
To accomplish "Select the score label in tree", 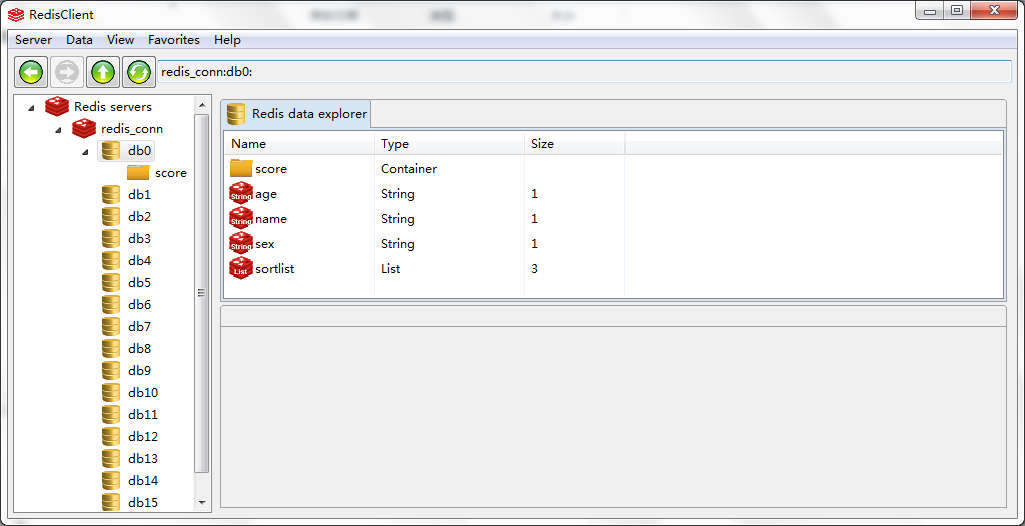I will tap(171, 173).
